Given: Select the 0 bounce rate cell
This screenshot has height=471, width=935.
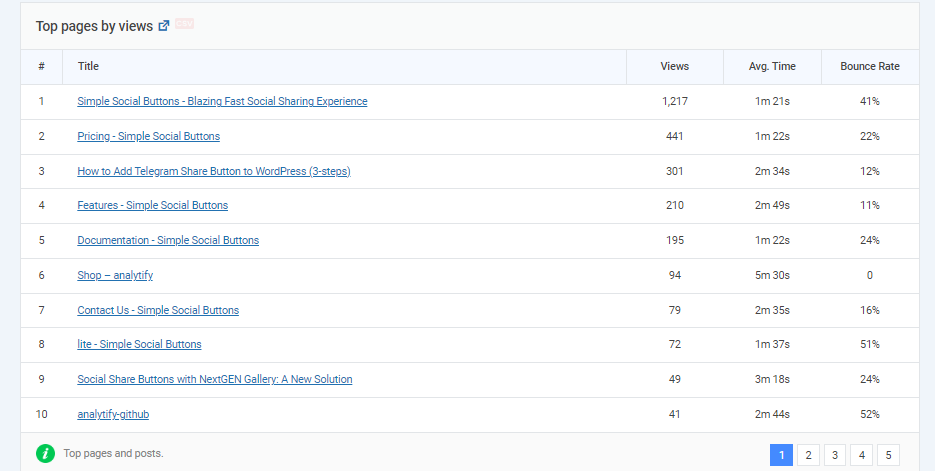Looking at the screenshot, I should point(870,275).
